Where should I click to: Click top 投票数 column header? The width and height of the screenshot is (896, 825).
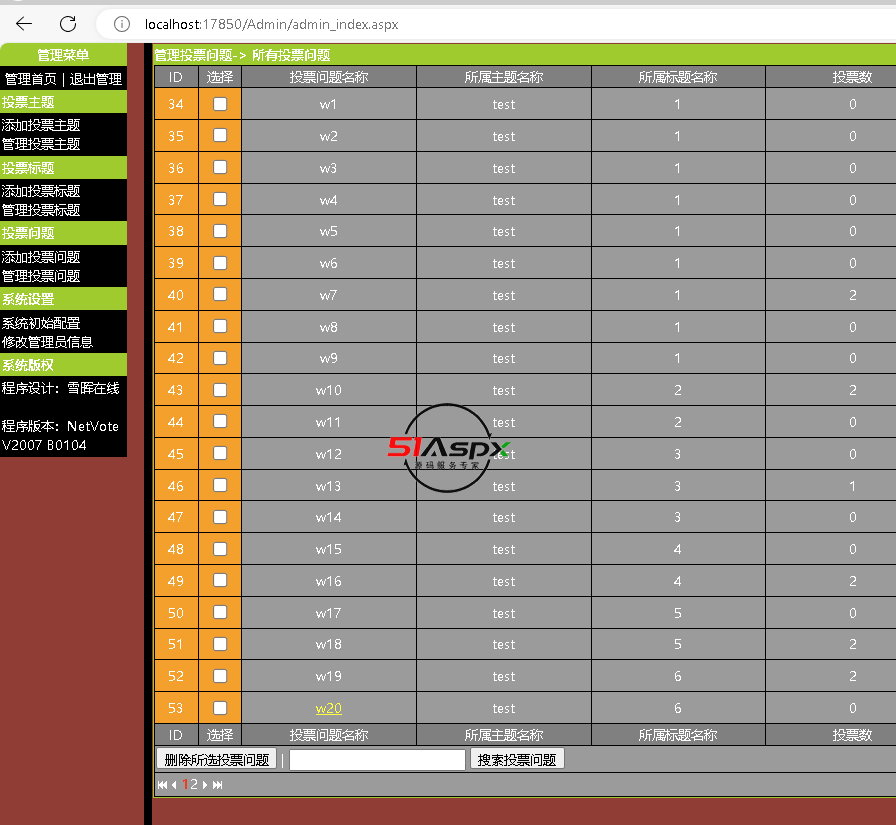click(852, 77)
